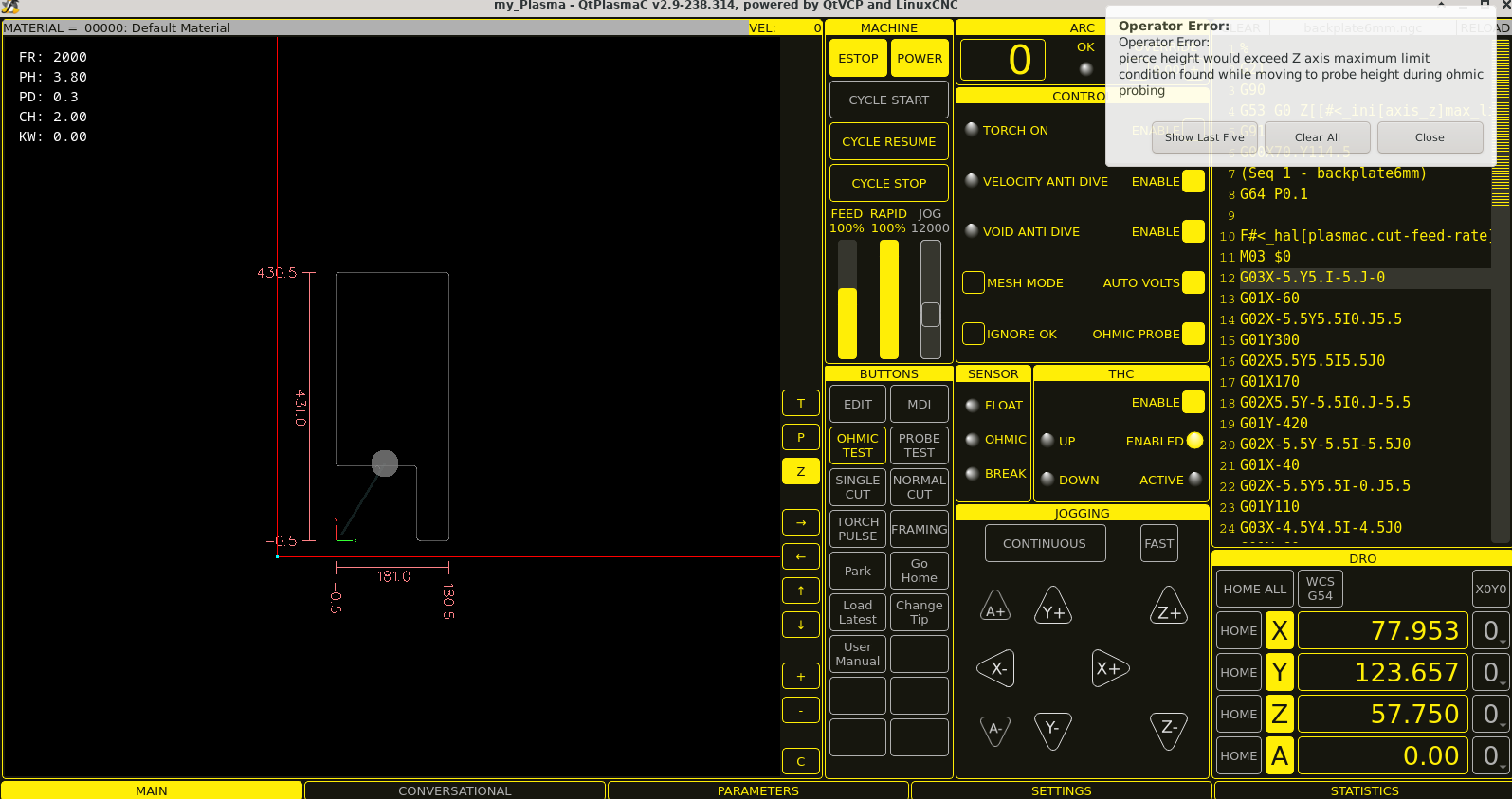
Task: Adjust the FEED override slider
Action: click(x=847, y=300)
